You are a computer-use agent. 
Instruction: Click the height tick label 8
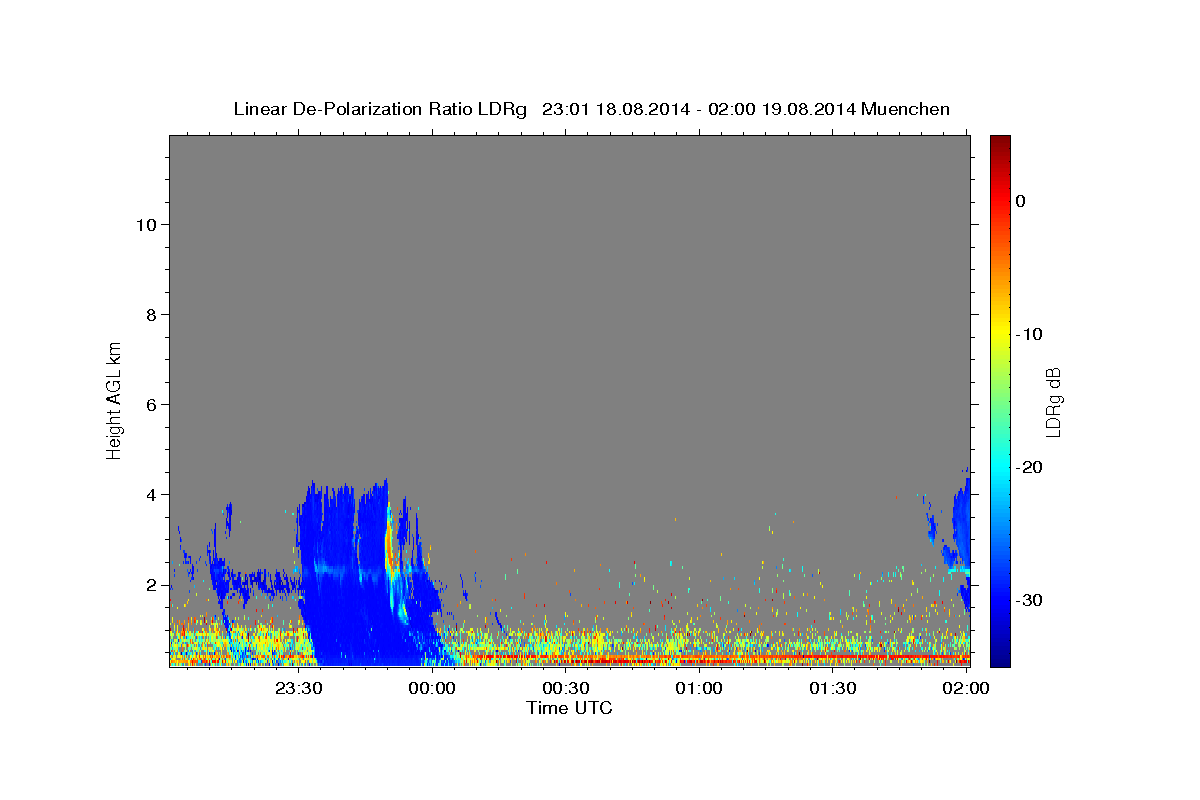151,314
